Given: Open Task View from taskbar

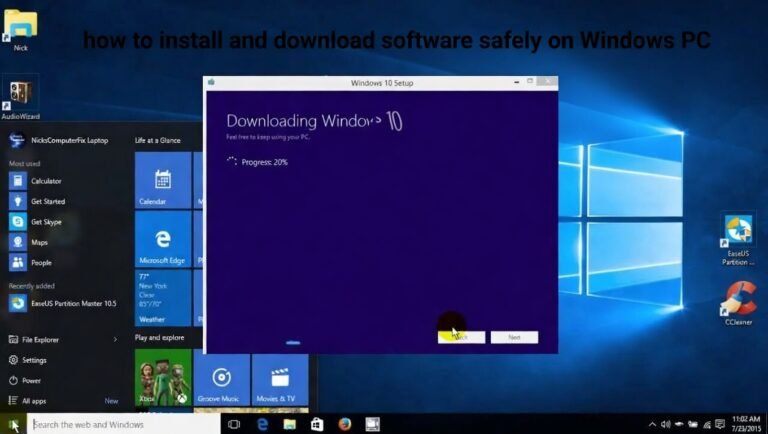Looking at the screenshot, I should 234,424.
